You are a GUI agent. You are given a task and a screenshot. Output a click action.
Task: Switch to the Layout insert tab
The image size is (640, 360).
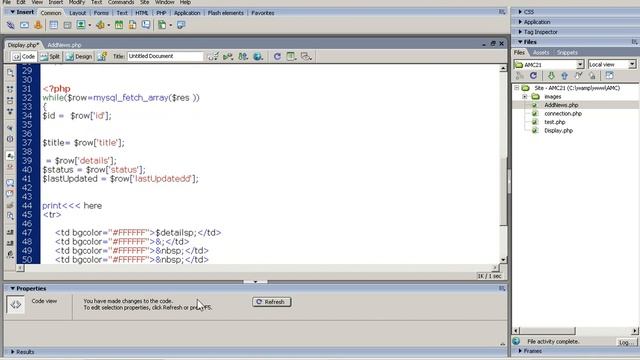click(78, 13)
